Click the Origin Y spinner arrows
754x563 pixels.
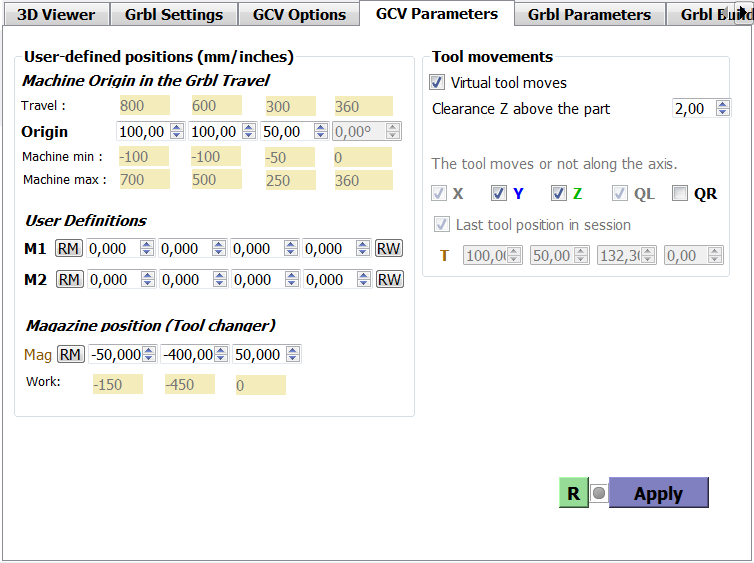click(249, 131)
